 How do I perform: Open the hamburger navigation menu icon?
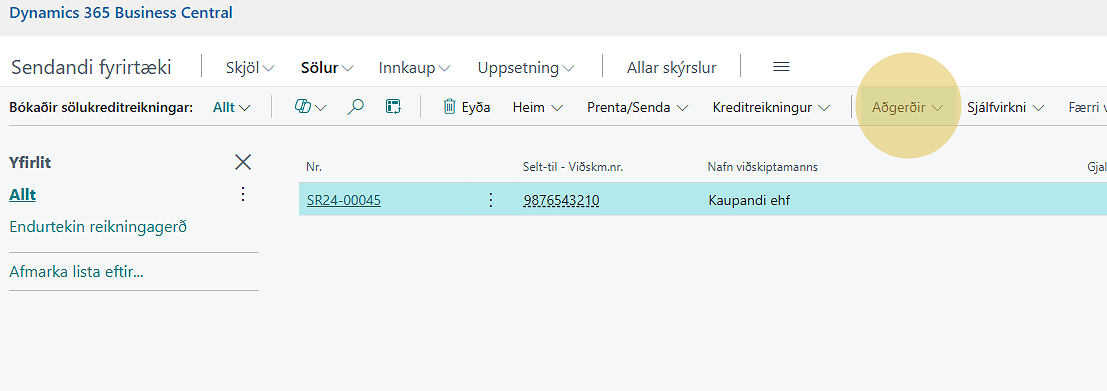coord(781,67)
